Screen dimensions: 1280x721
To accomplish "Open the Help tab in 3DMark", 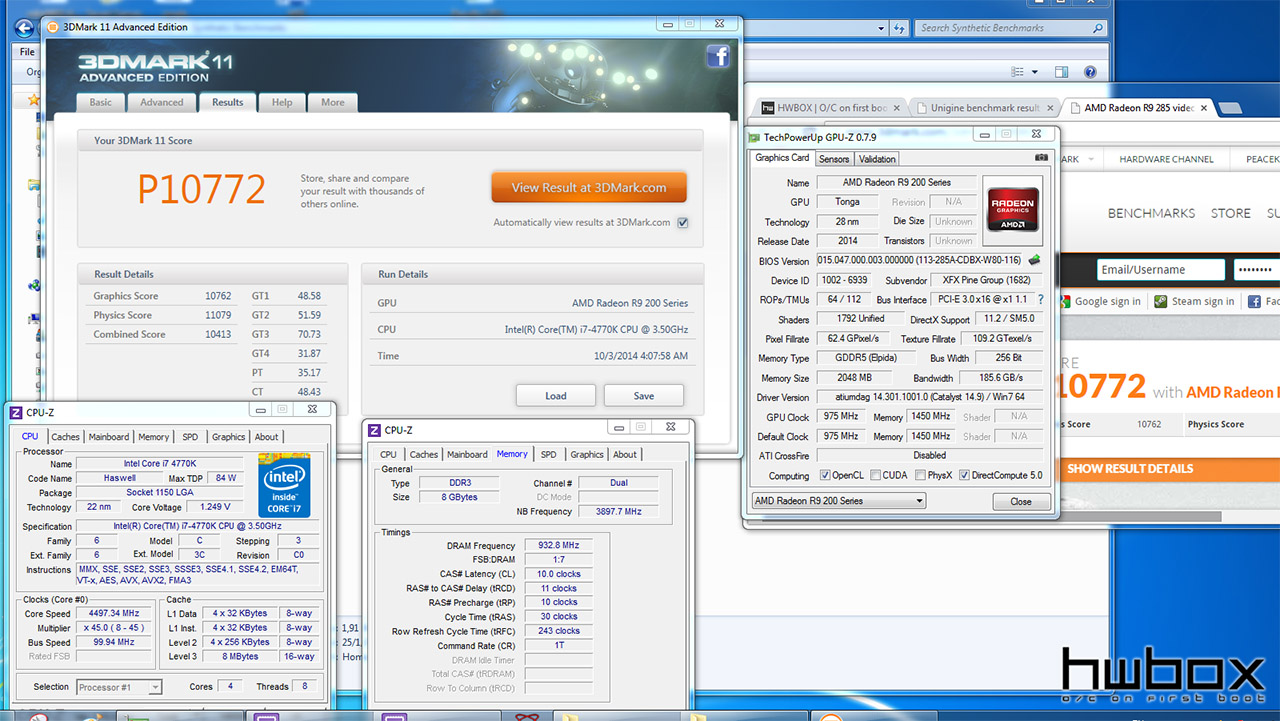I will click(x=282, y=102).
